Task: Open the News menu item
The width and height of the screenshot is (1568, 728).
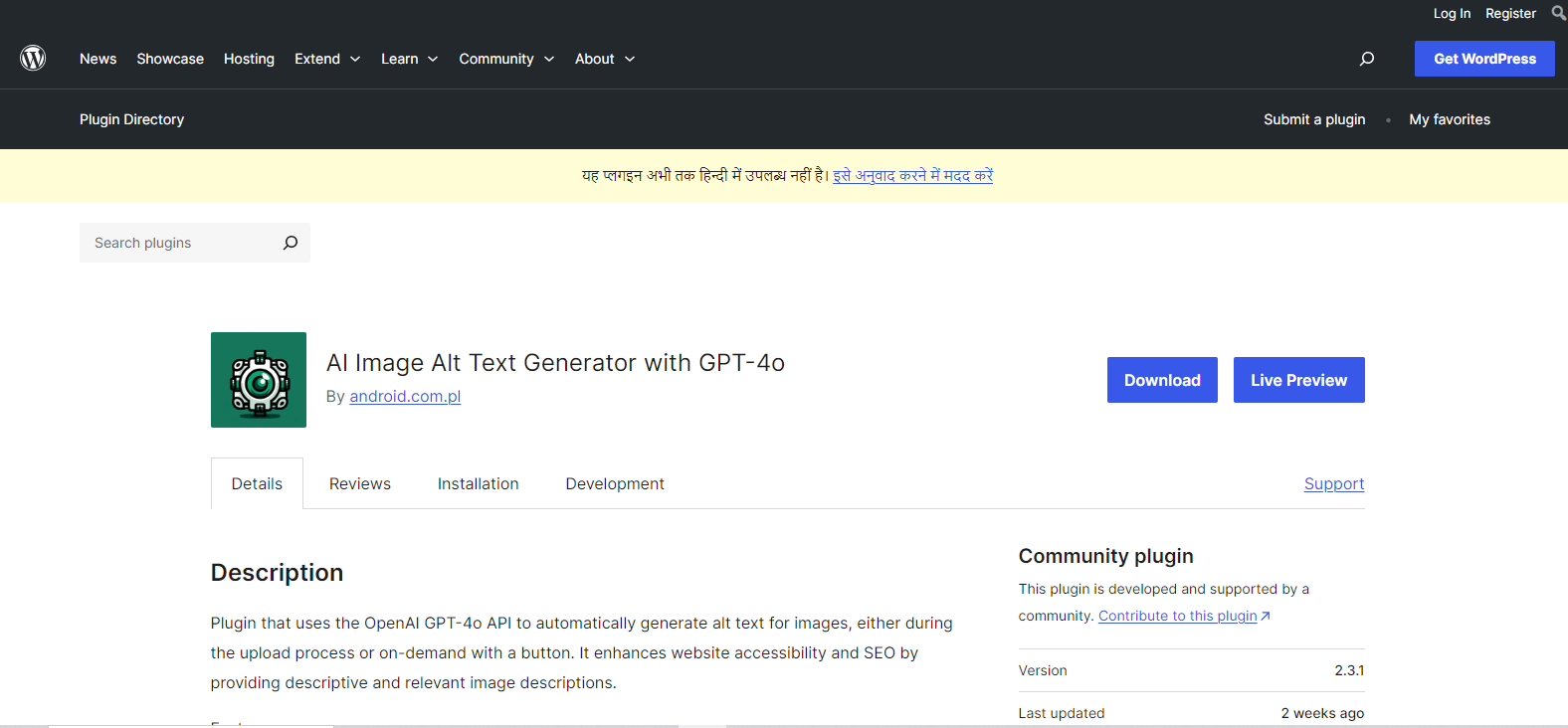Action: (98, 59)
